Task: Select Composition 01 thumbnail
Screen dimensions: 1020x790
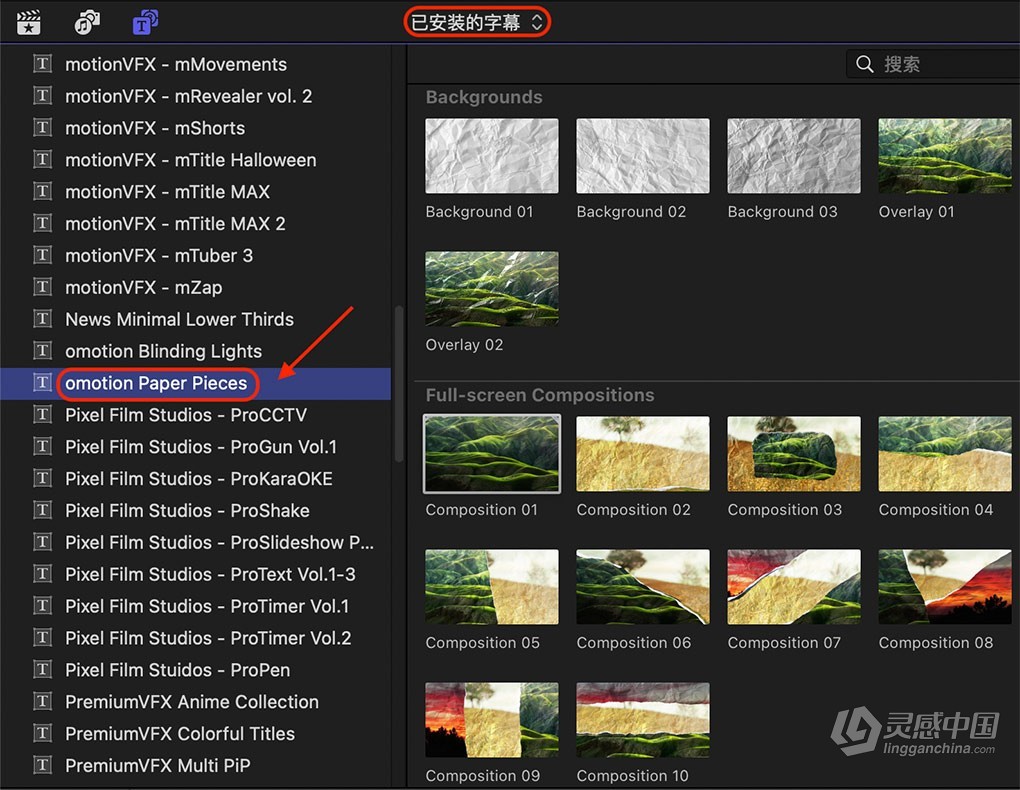Action: tap(492, 454)
